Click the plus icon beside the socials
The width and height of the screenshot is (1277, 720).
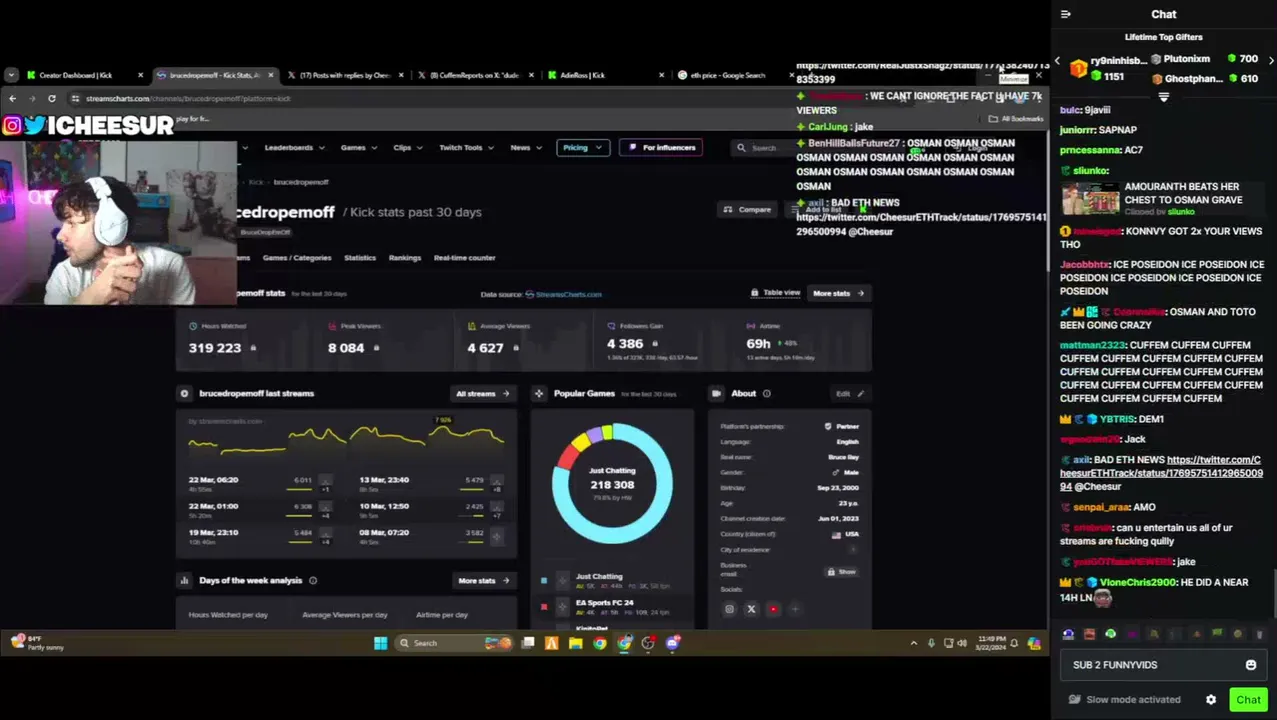click(795, 609)
